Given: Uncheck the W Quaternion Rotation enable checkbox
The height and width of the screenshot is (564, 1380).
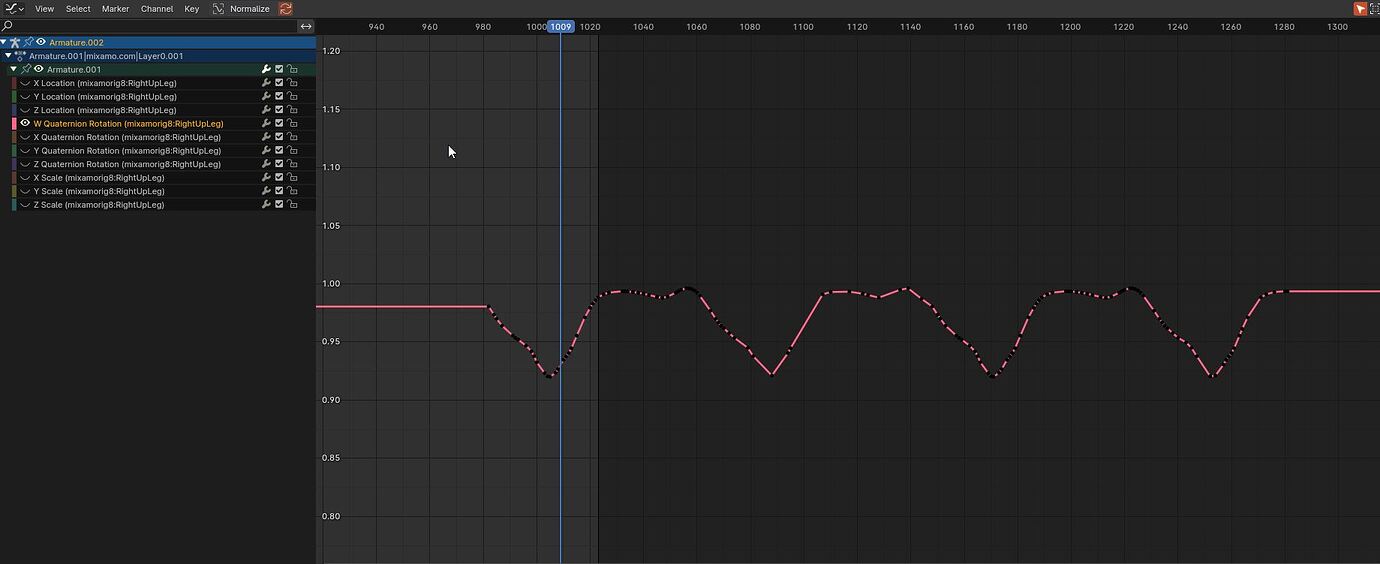Looking at the screenshot, I should pos(279,124).
